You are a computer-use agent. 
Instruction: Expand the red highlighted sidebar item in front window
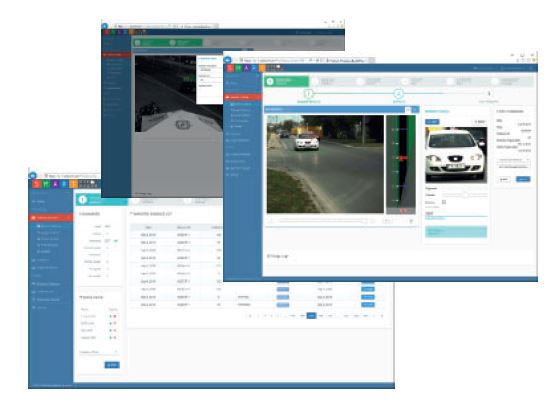[x=243, y=97]
